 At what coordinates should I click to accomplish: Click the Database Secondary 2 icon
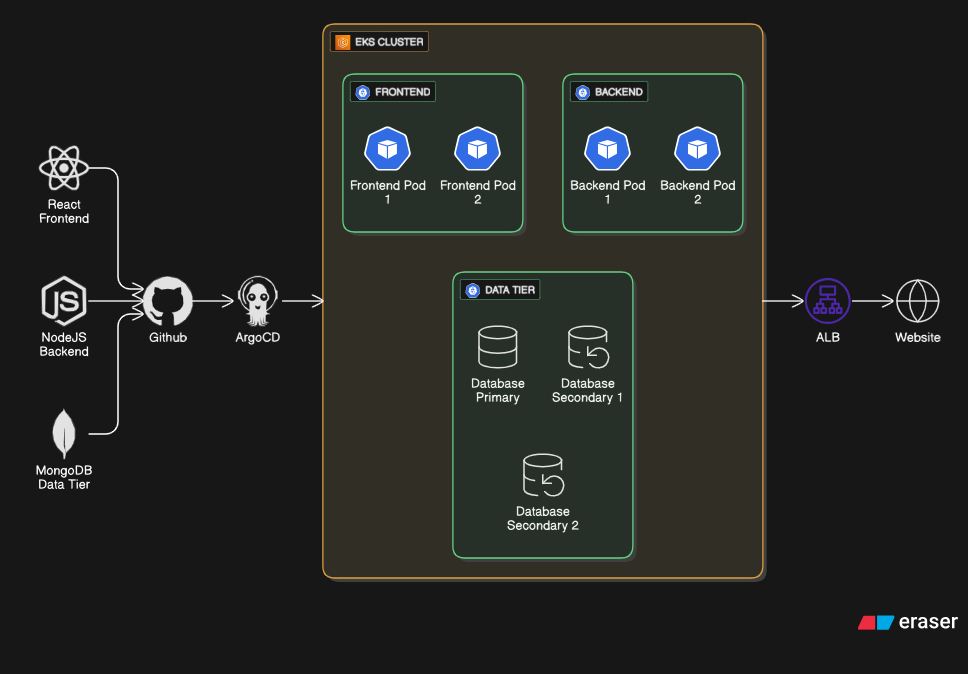pos(543,475)
